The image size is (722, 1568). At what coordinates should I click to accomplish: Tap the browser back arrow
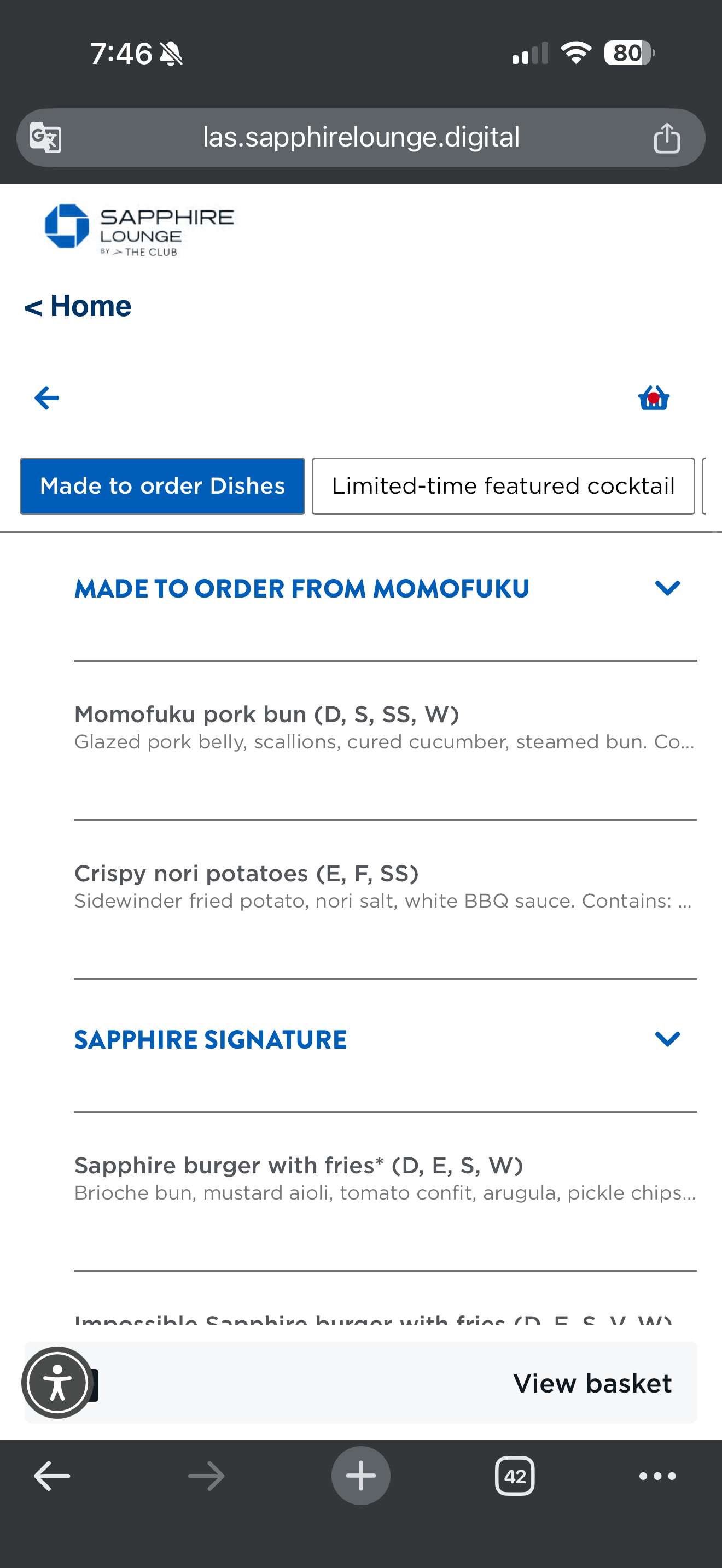point(52,1476)
